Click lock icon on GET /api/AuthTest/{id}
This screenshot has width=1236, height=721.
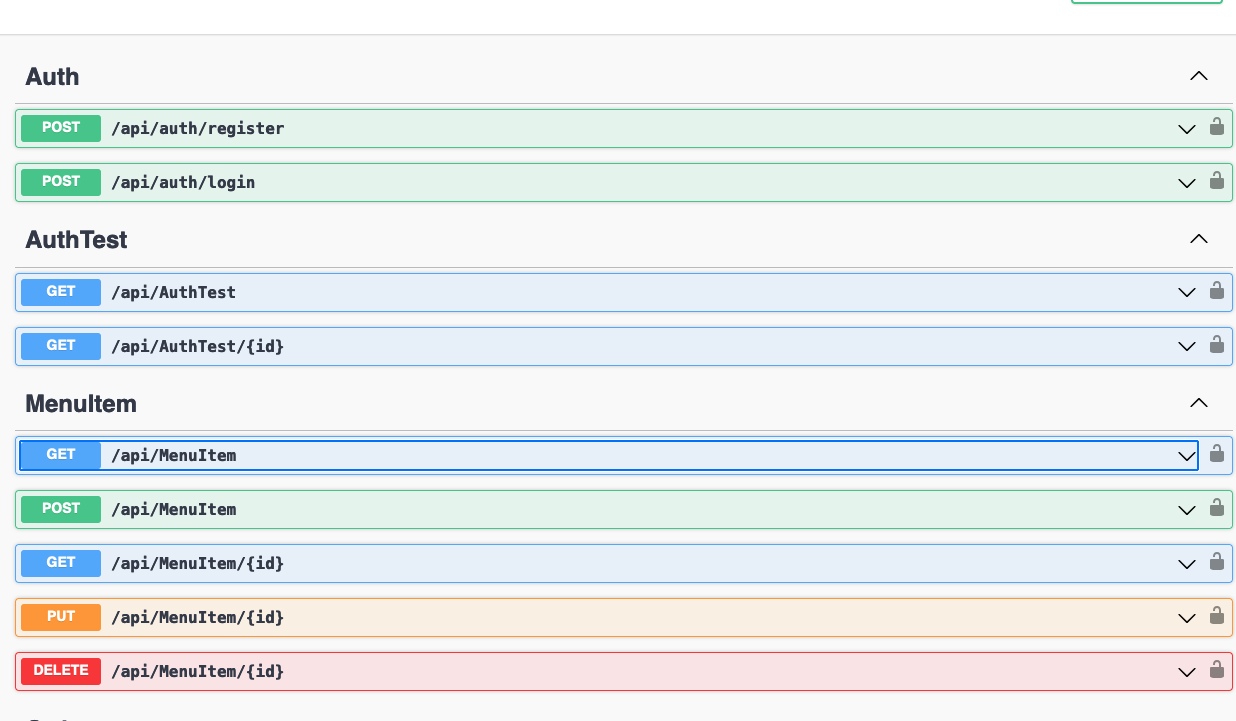1216,345
